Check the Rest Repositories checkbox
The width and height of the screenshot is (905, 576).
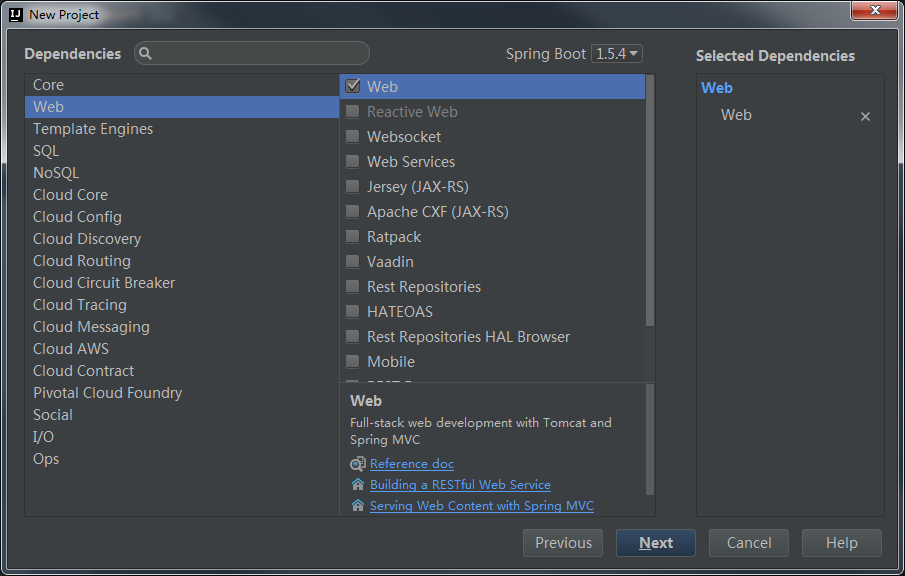pyautogui.click(x=353, y=286)
